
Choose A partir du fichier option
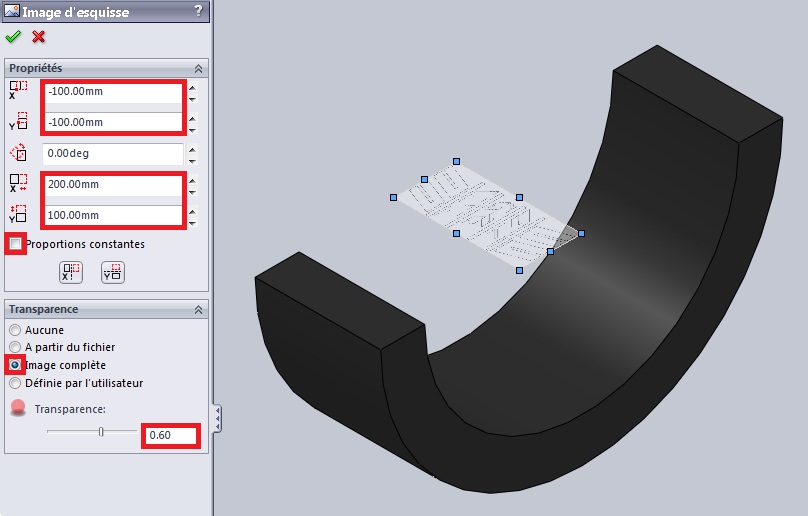point(15,347)
